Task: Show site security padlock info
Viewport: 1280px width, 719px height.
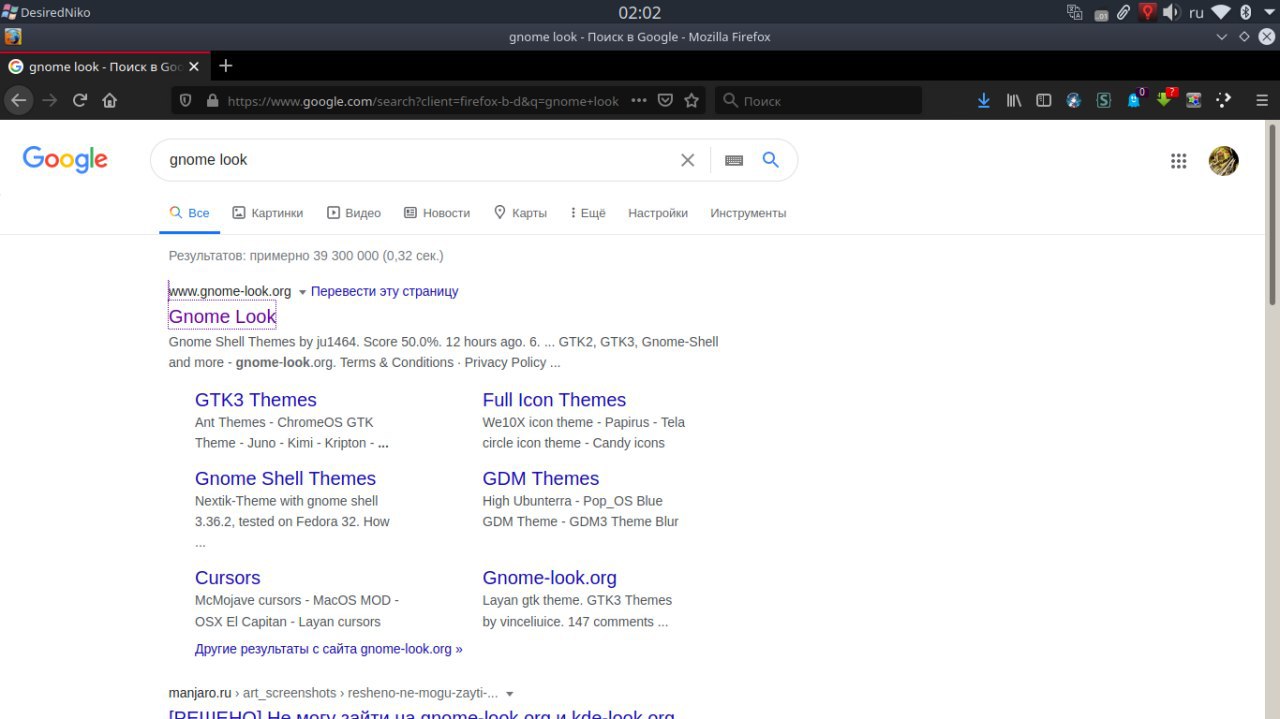Action: coord(211,100)
